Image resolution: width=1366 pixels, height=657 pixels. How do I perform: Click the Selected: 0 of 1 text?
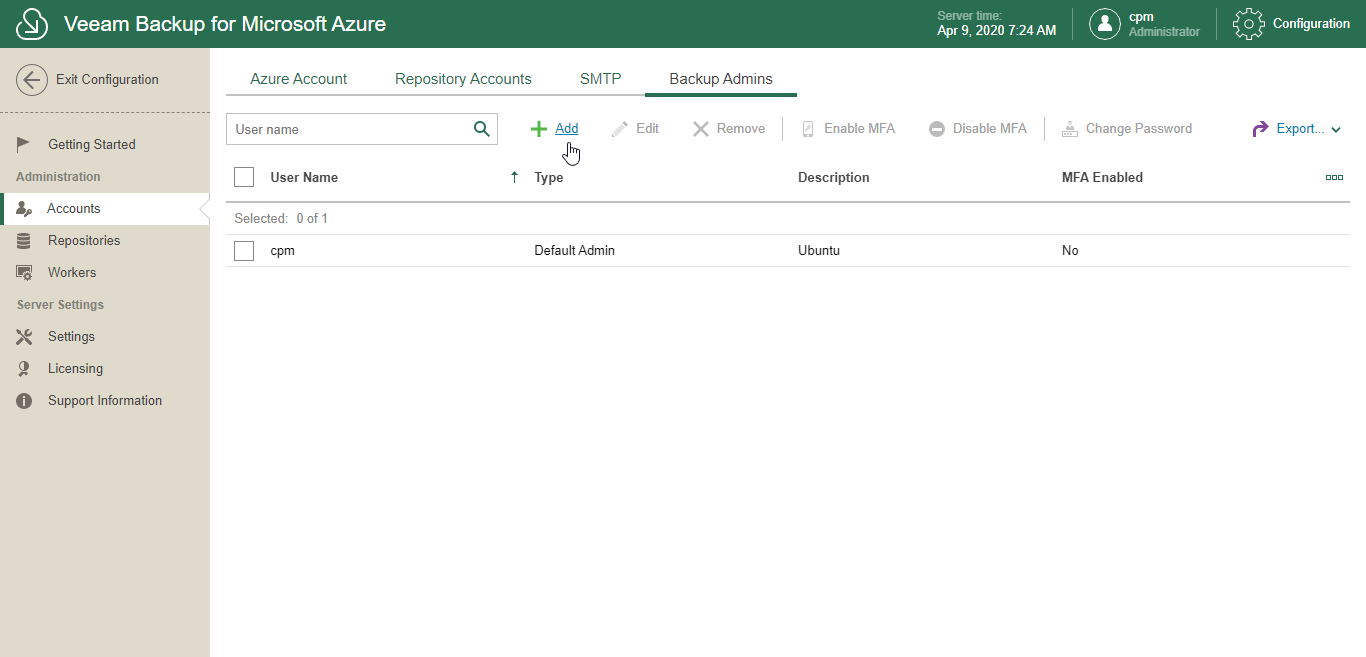[281, 218]
